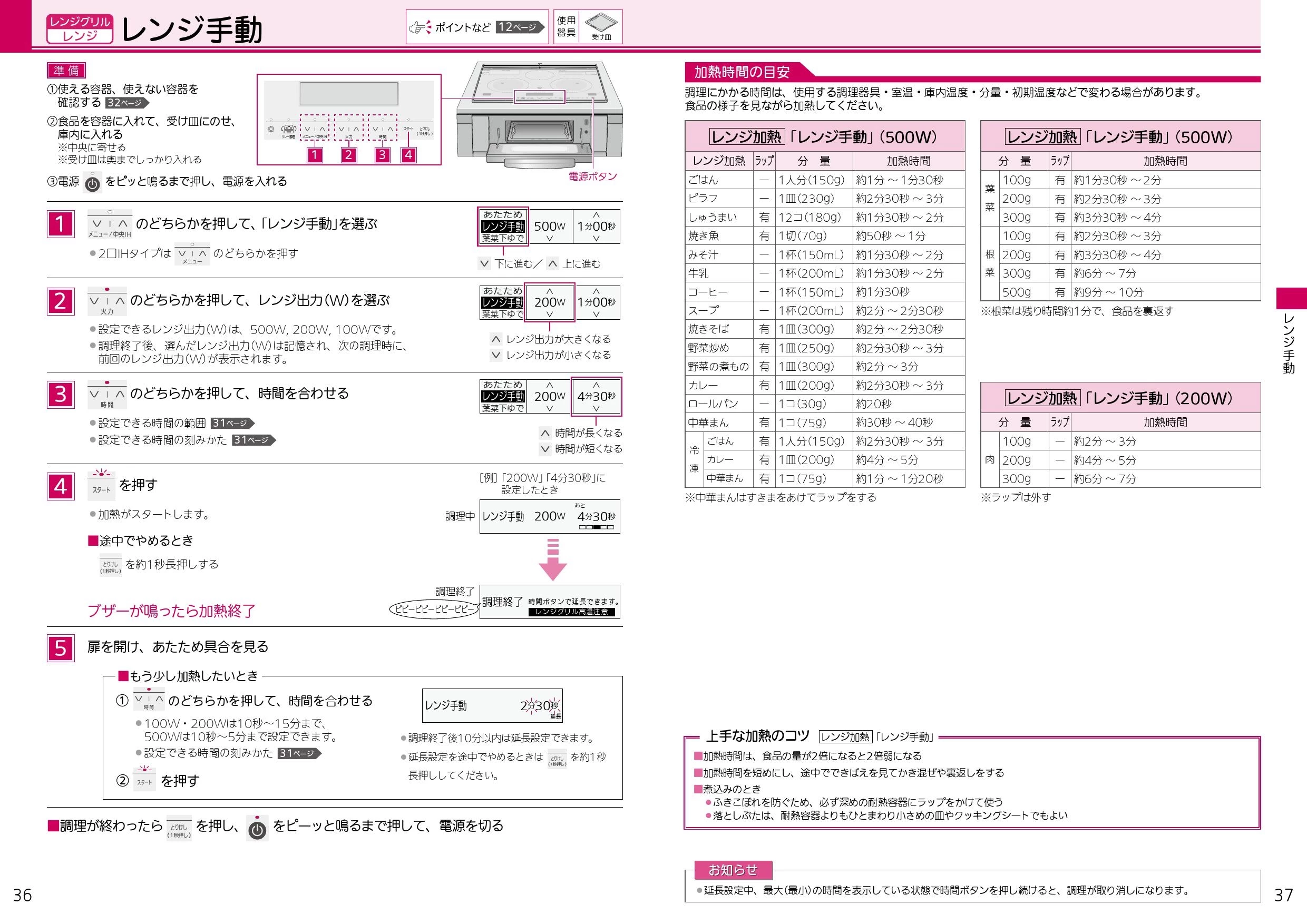Click the highlighted 4分30秒 box in step 3's display
The width and height of the screenshot is (1307, 924).
click(x=596, y=397)
